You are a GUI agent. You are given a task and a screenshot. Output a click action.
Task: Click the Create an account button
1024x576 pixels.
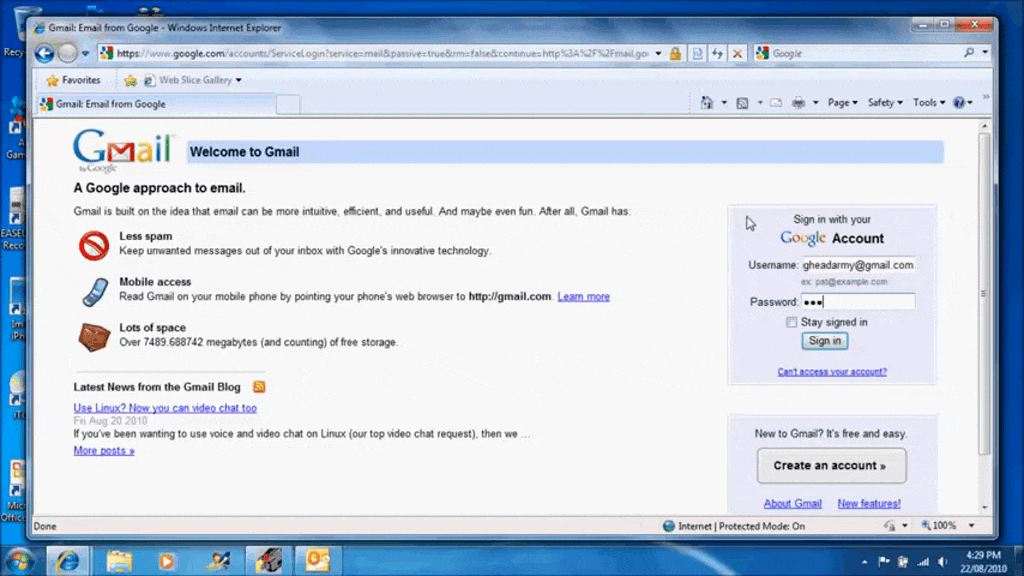[x=831, y=466]
